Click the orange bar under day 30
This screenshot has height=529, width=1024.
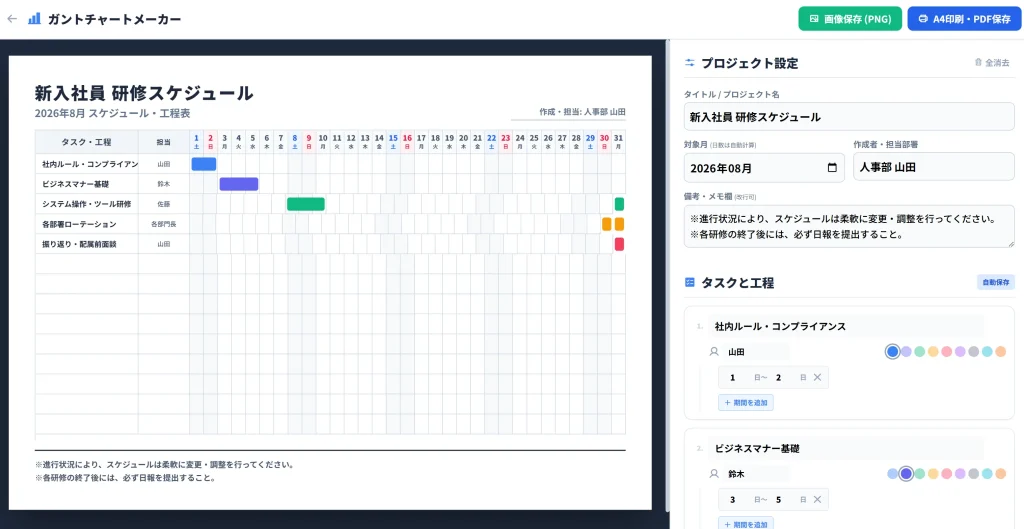(606, 224)
